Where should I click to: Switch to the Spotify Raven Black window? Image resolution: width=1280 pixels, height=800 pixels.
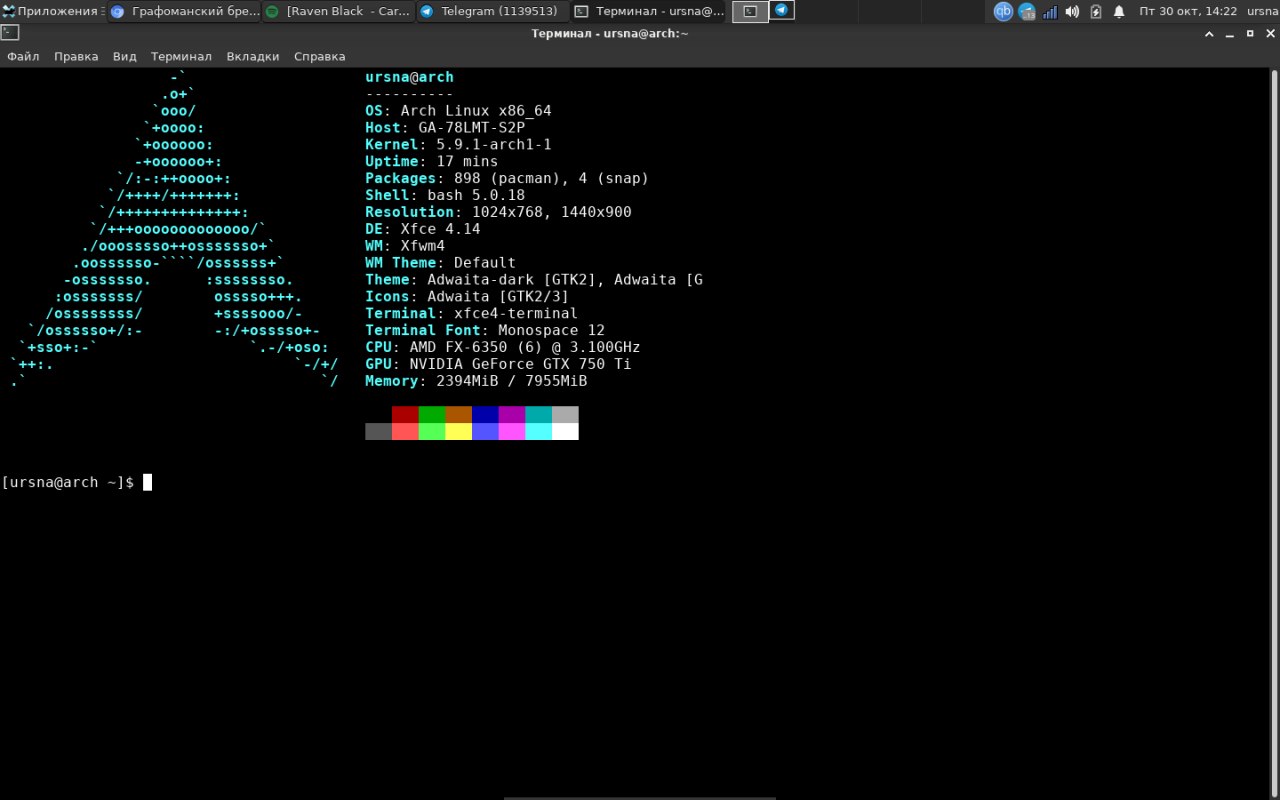(x=338, y=11)
